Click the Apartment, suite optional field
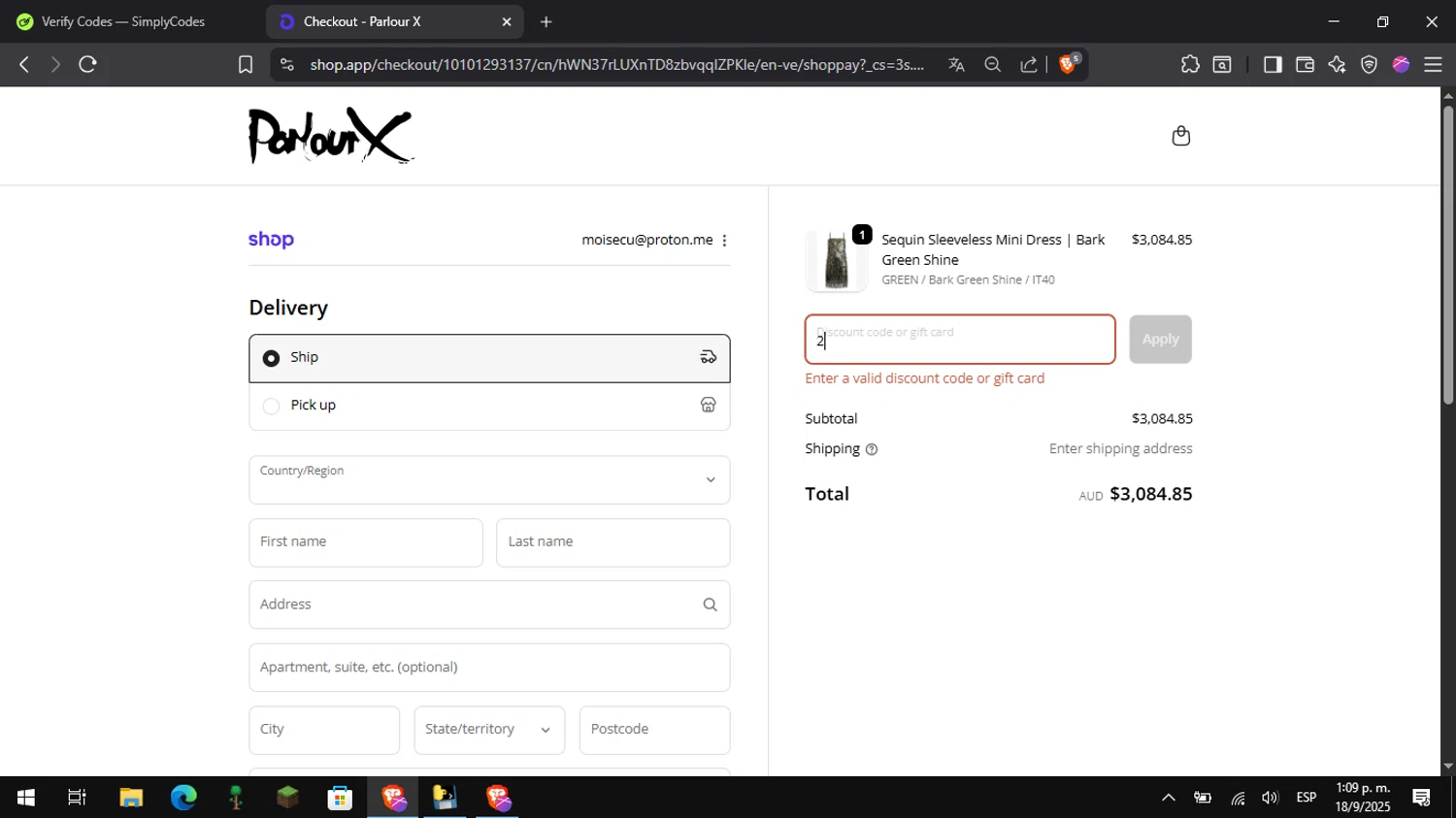 pyautogui.click(x=489, y=668)
